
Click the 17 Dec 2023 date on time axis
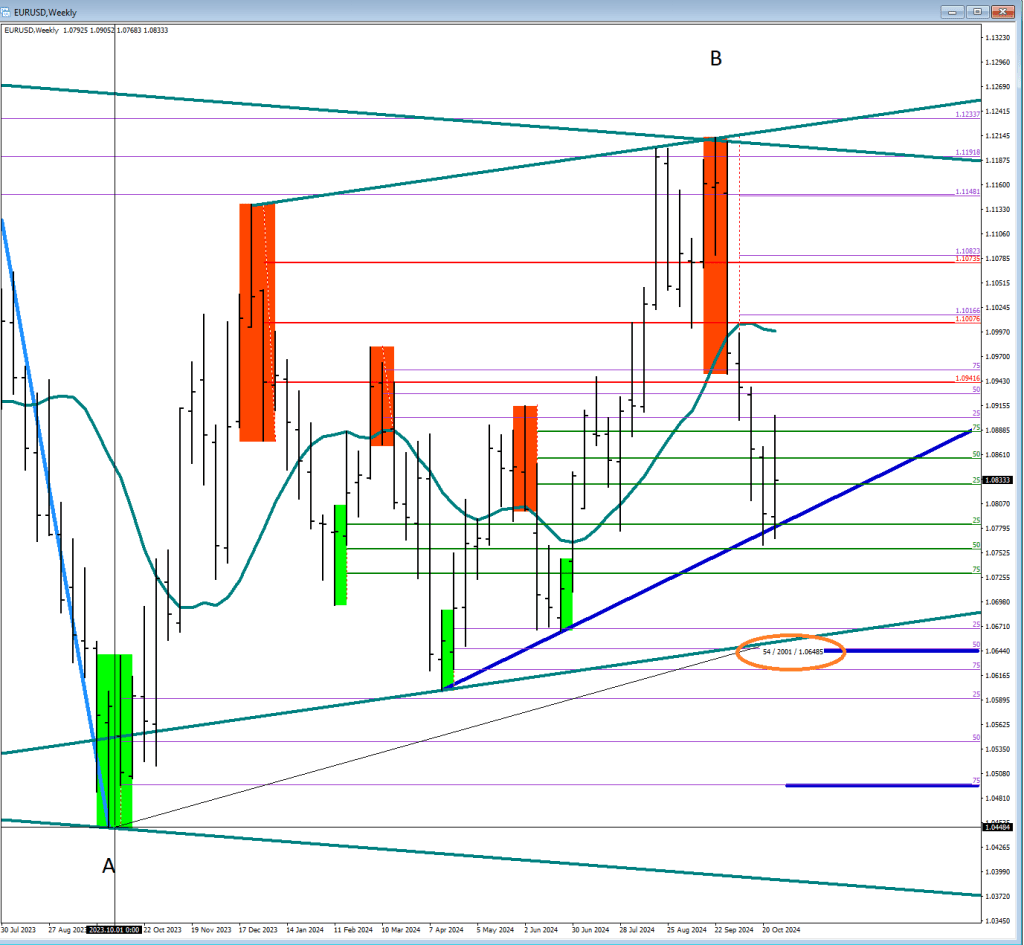[x=259, y=930]
